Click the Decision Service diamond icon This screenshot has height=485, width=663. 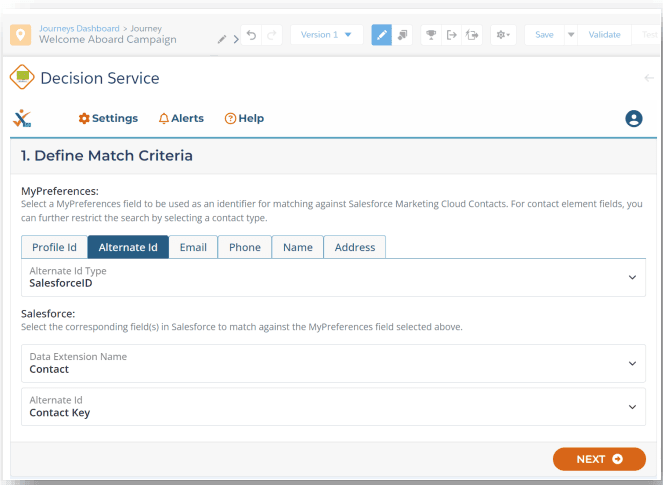[22, 77]
